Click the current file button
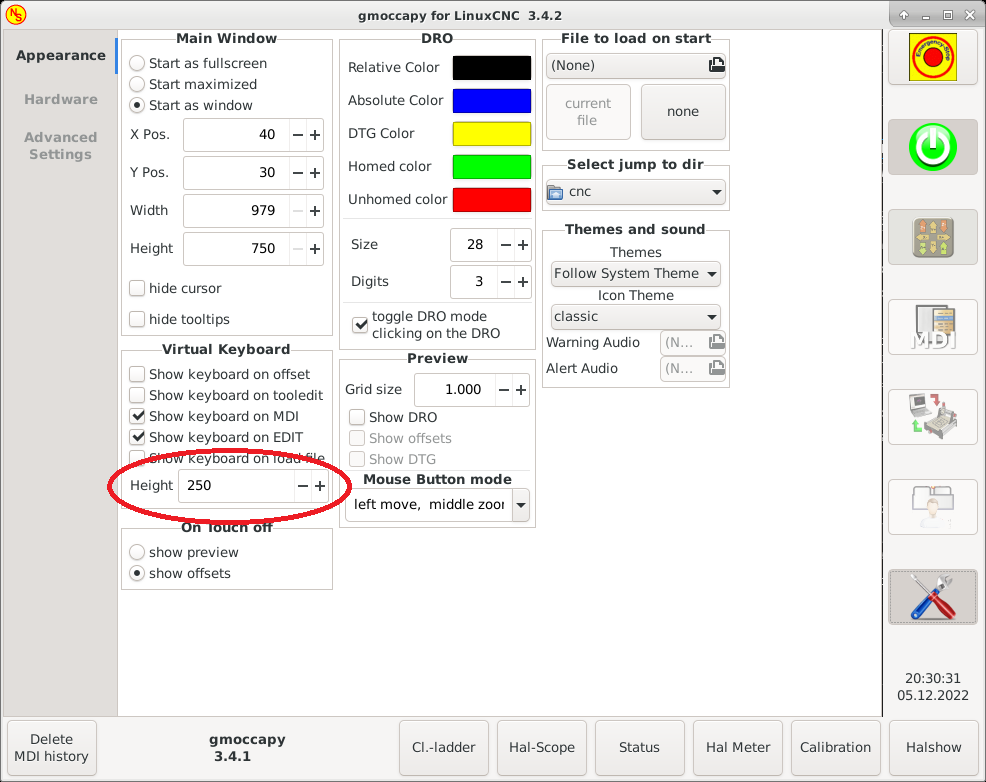The height and width of the screenshot is (782, 986). coord(589,112)
